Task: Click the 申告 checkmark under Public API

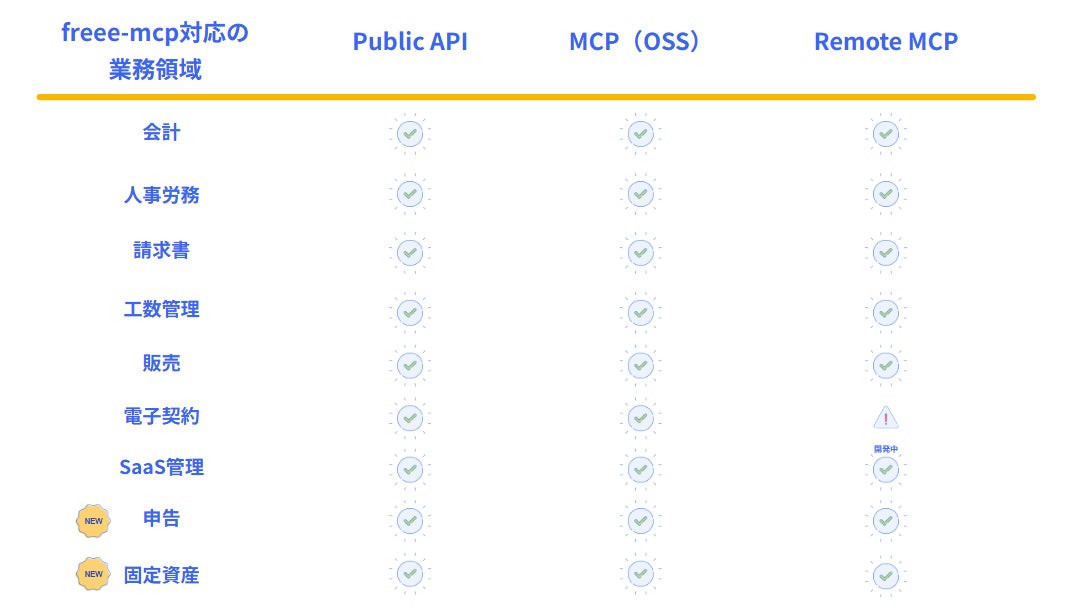Action: tap(410, 521)
